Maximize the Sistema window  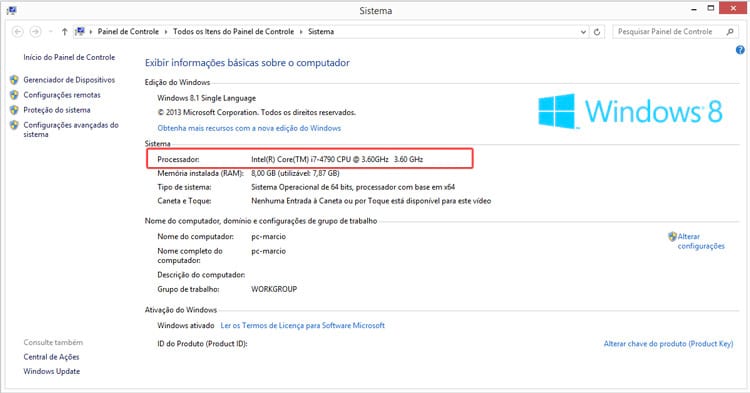[711, 9]
